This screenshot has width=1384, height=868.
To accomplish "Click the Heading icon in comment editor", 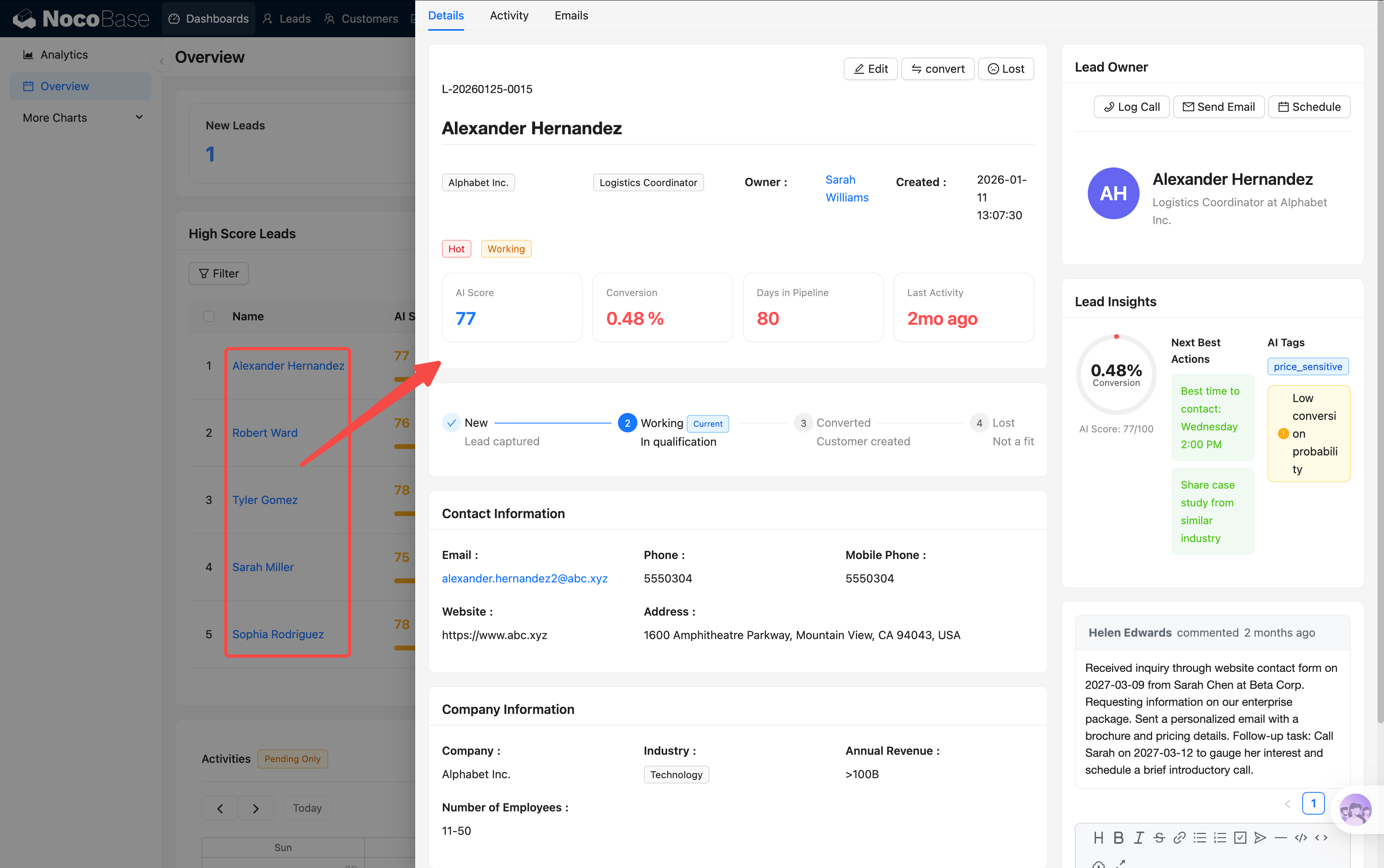I will tap(1098, 838).
